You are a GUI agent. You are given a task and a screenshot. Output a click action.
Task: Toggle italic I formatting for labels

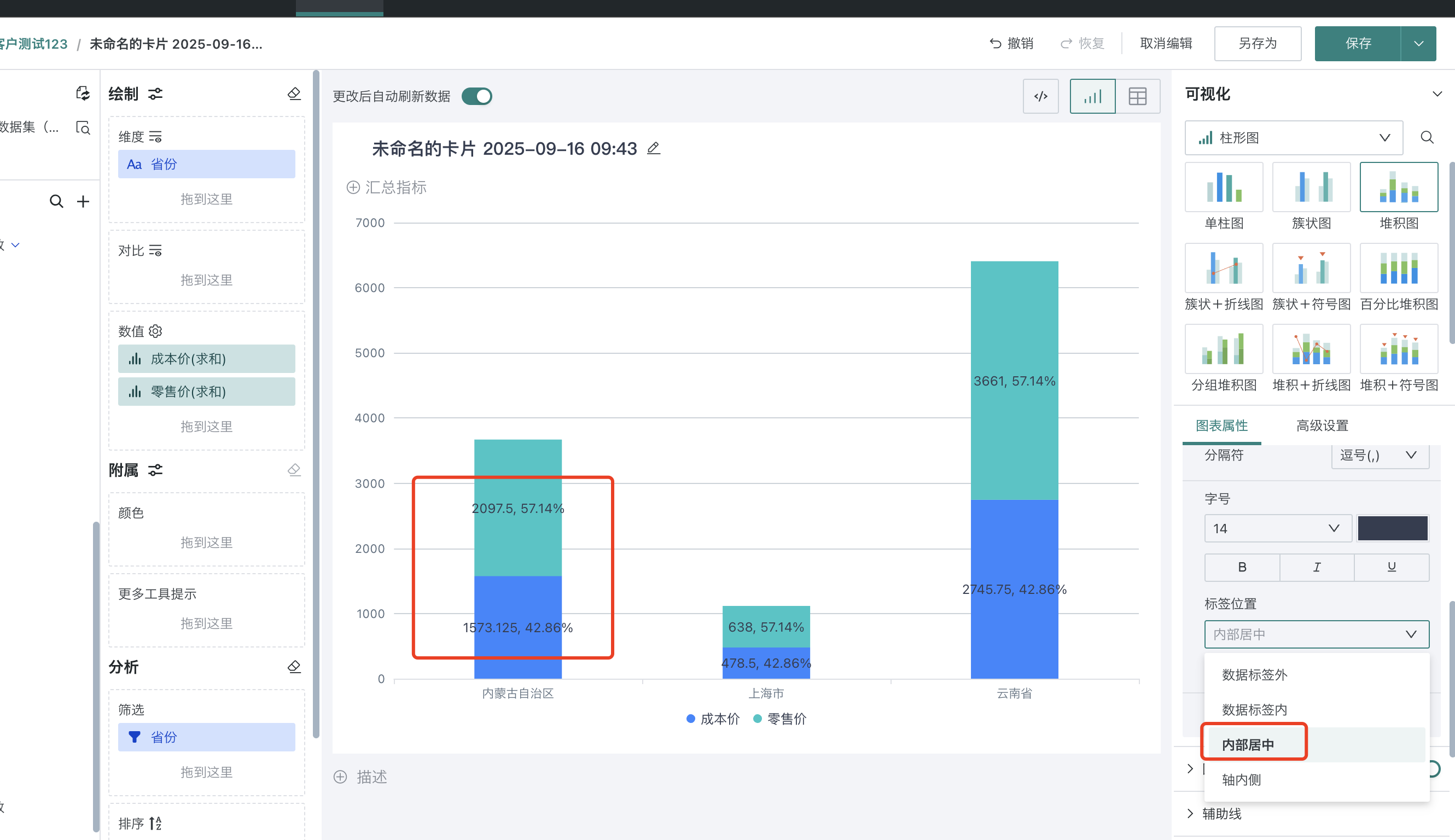[1317, 567]
